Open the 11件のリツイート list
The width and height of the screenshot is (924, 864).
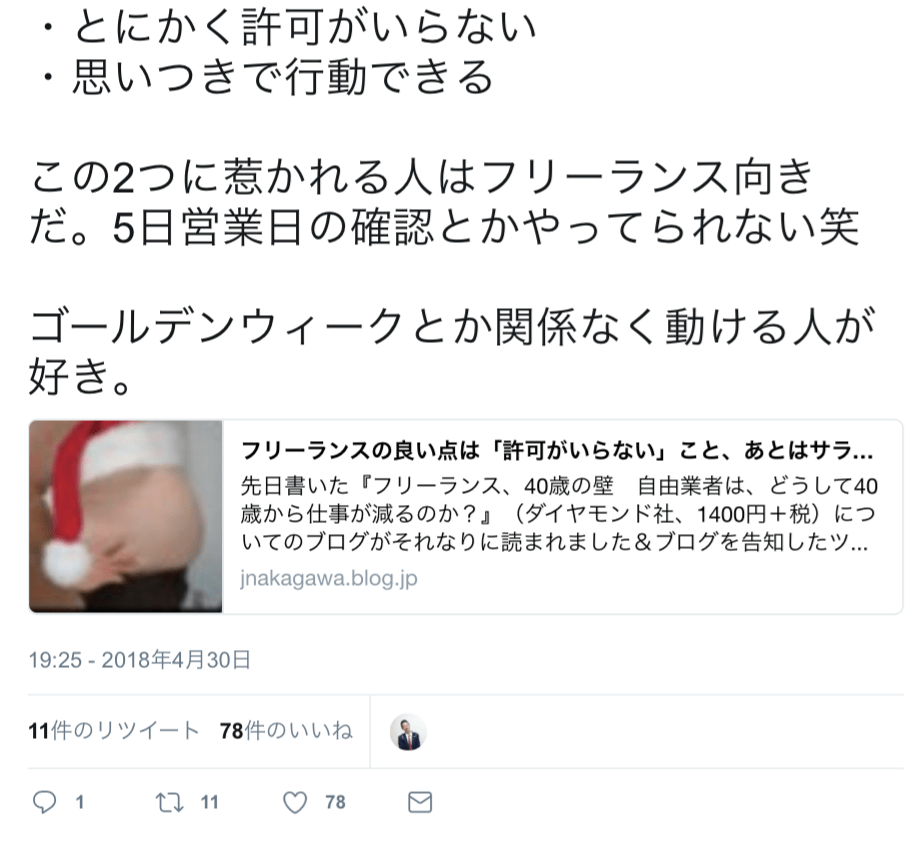(x=114, y=731)
